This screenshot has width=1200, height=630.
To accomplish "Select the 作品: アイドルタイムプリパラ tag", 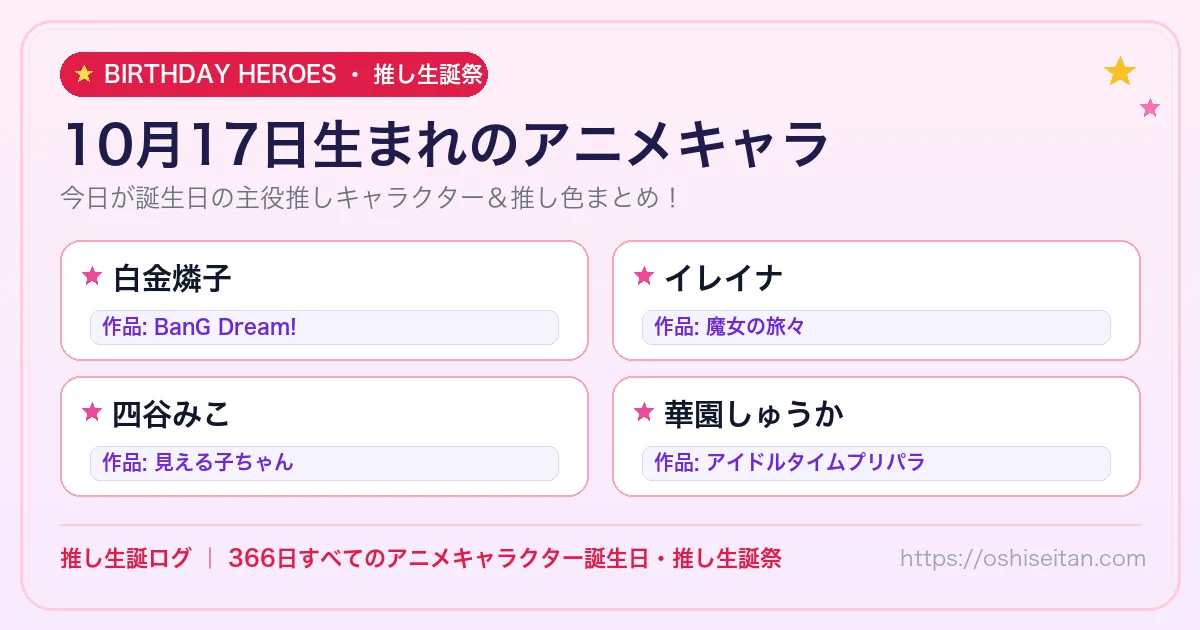I will click(876, 463).
